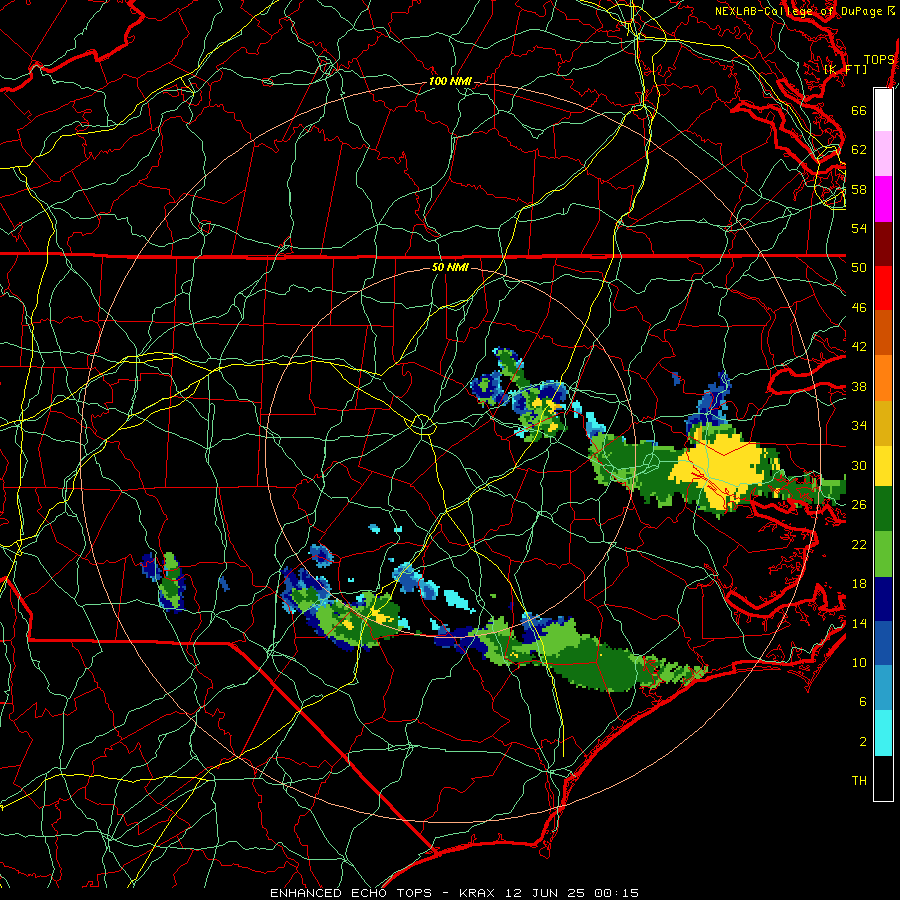
Task: Click the 42 legend value
Action: 859,346
